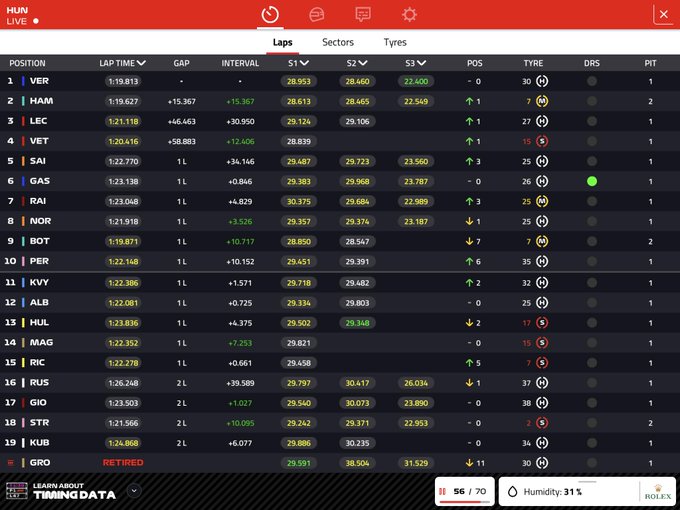Screen dimensions: 680x510
Task: Click GRO position lost arrow
Action: 469,463
